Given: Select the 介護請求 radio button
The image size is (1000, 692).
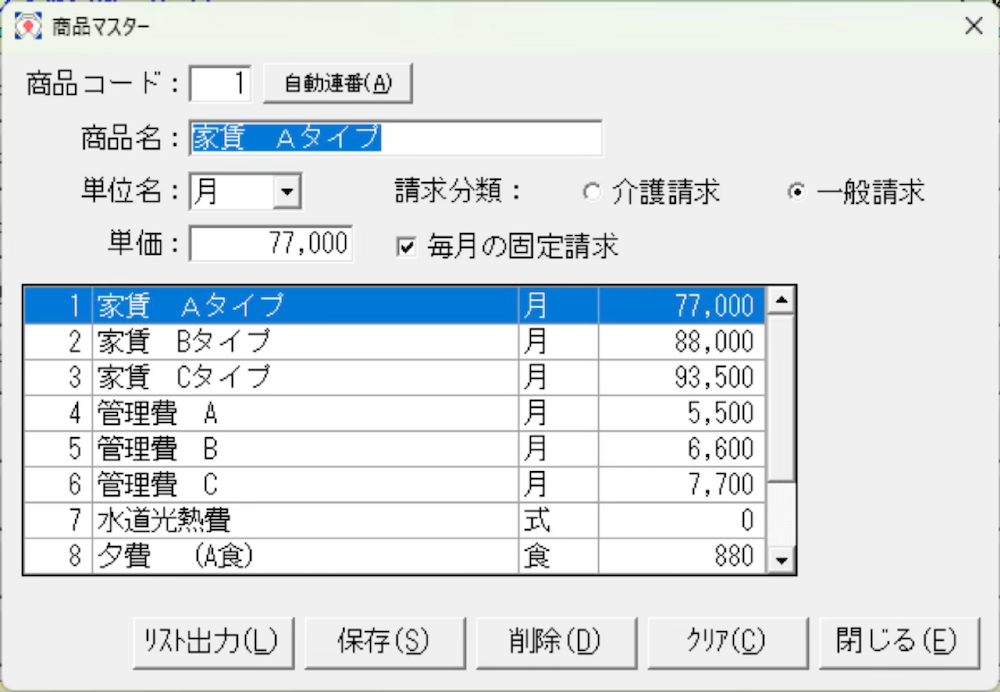Looking at the screenshot, I should [592, 193].
